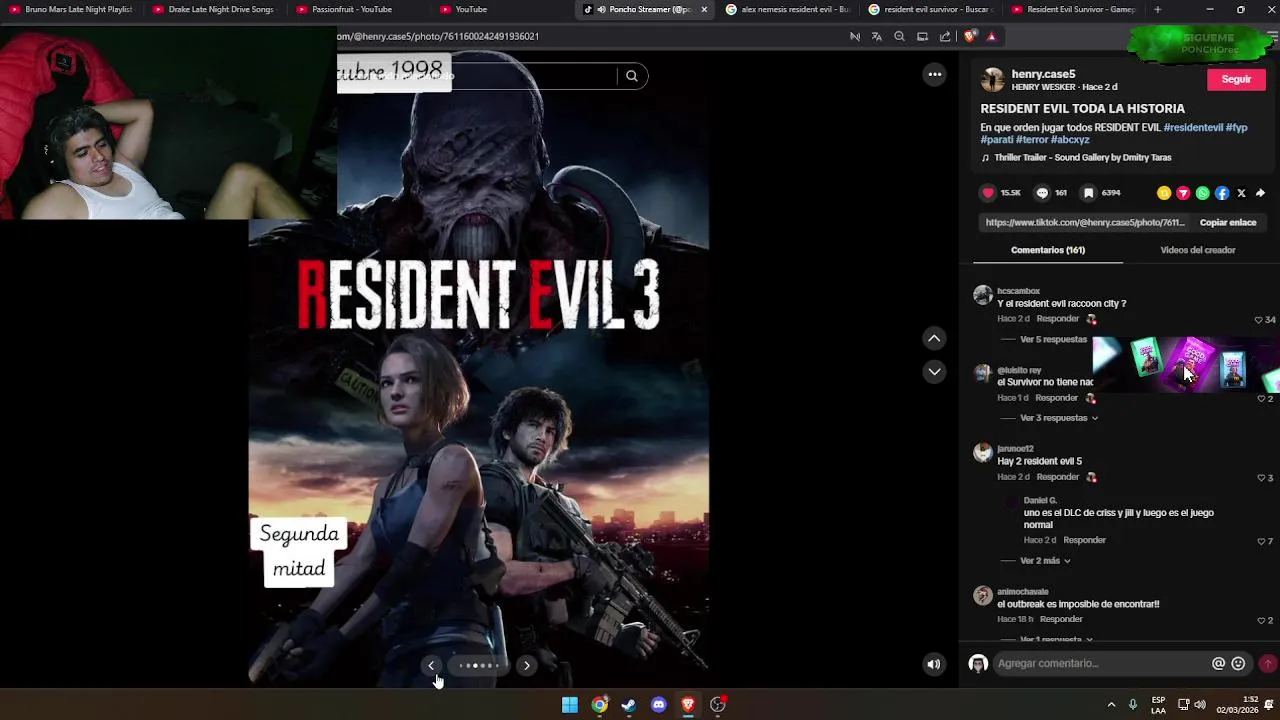
Task: Open a new browser tab with plus
Action: [1157, 10]
